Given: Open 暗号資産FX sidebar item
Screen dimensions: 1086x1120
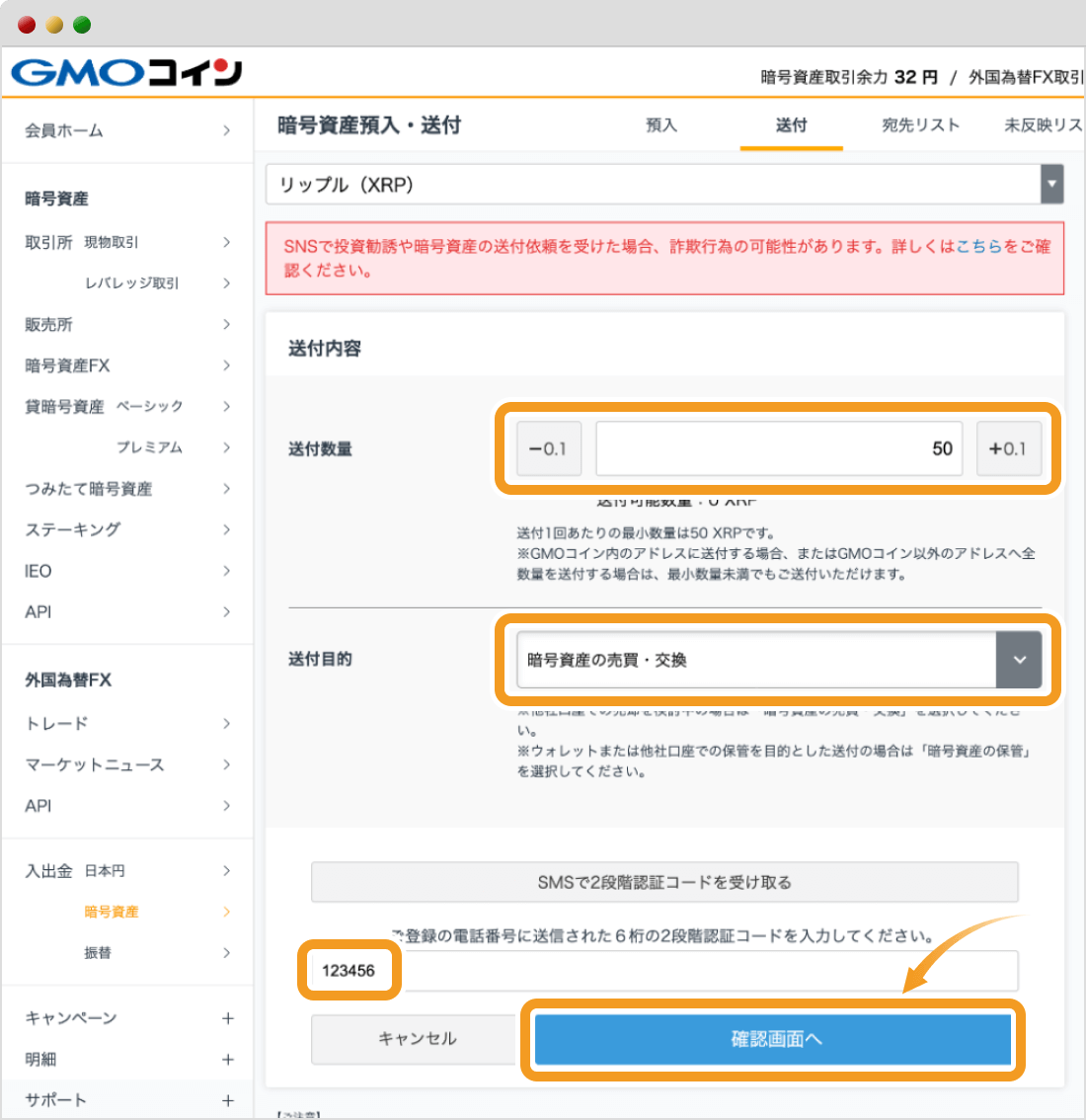Looking at the screenshot, I should point(127,365).
